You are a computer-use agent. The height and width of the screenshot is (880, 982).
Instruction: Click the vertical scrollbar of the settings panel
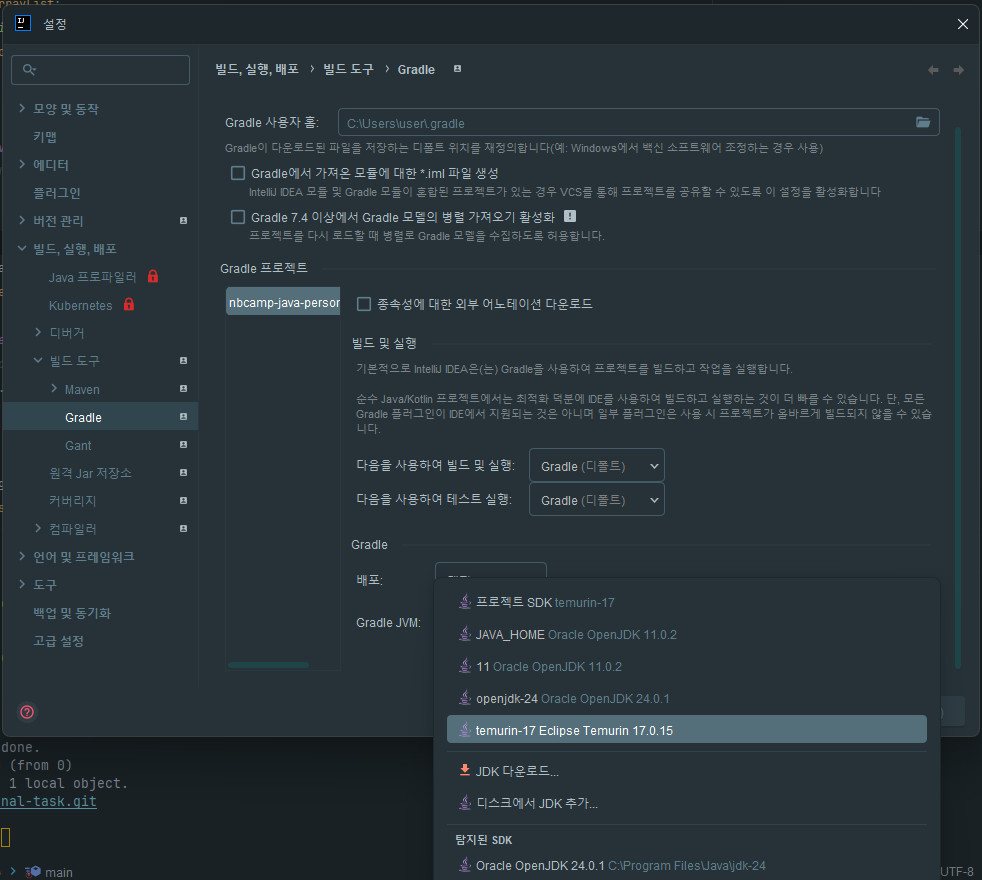pyautogui.click(x=958, y=398)
